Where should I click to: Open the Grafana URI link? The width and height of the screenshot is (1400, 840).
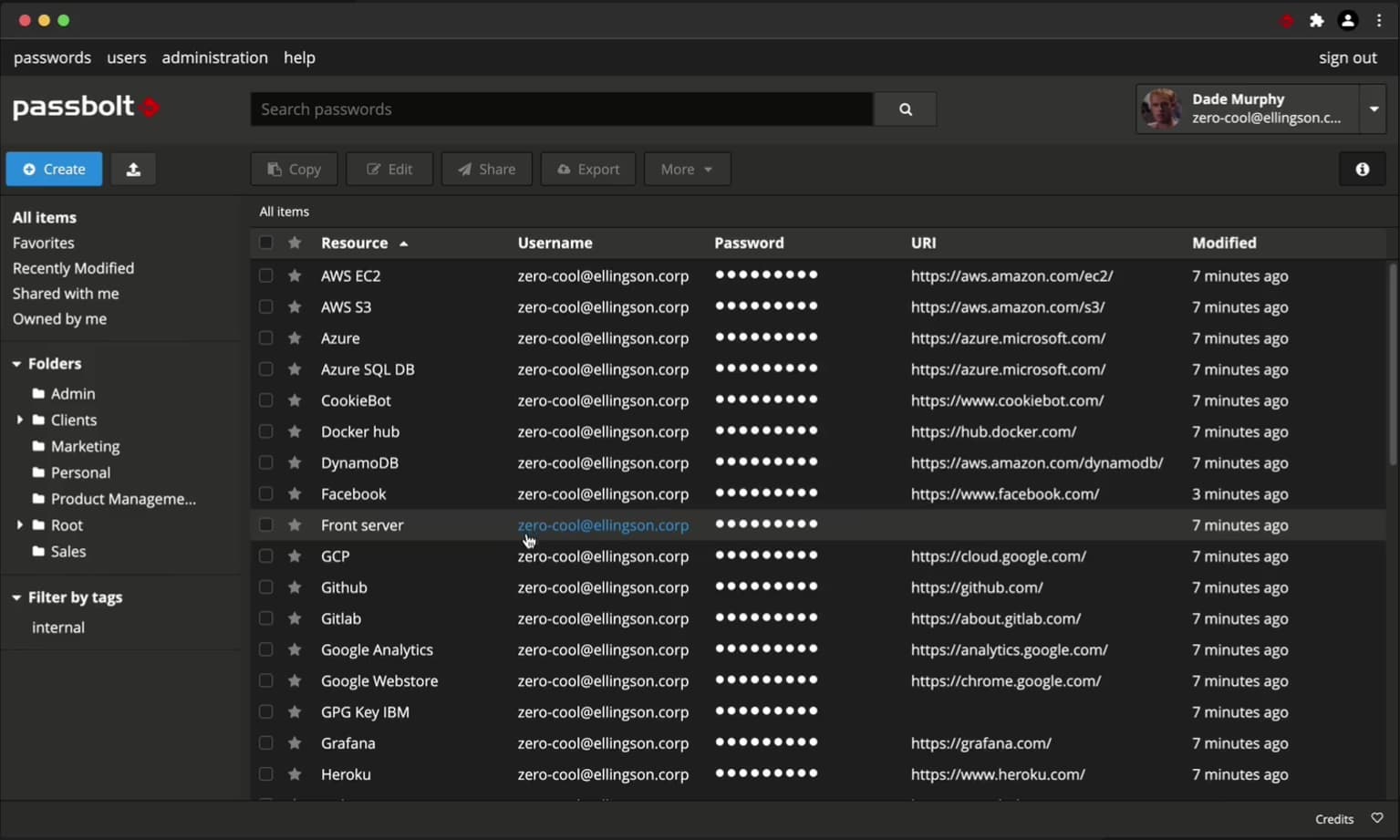tap(980, 743)
